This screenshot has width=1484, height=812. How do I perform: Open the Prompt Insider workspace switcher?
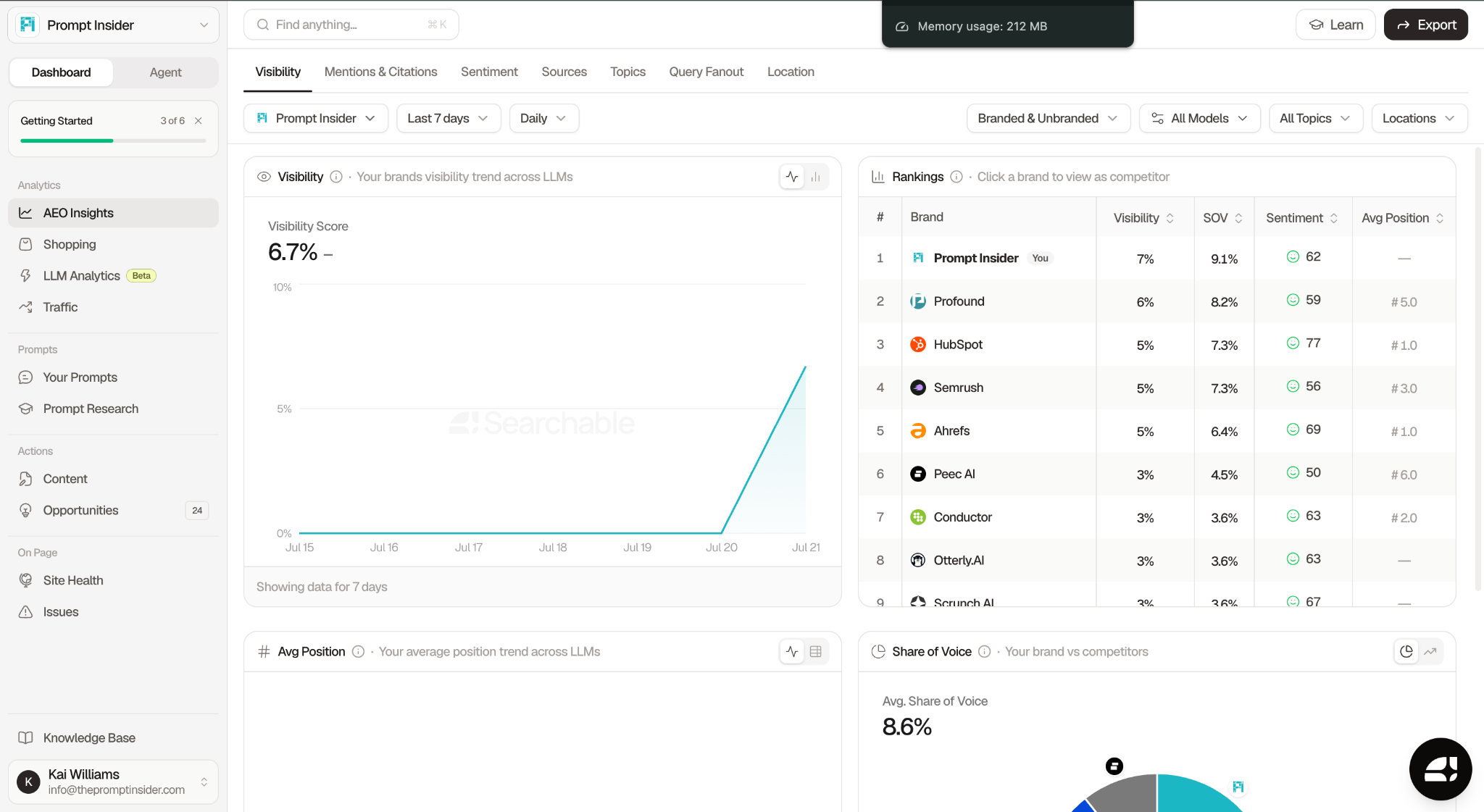click(113, 25)
